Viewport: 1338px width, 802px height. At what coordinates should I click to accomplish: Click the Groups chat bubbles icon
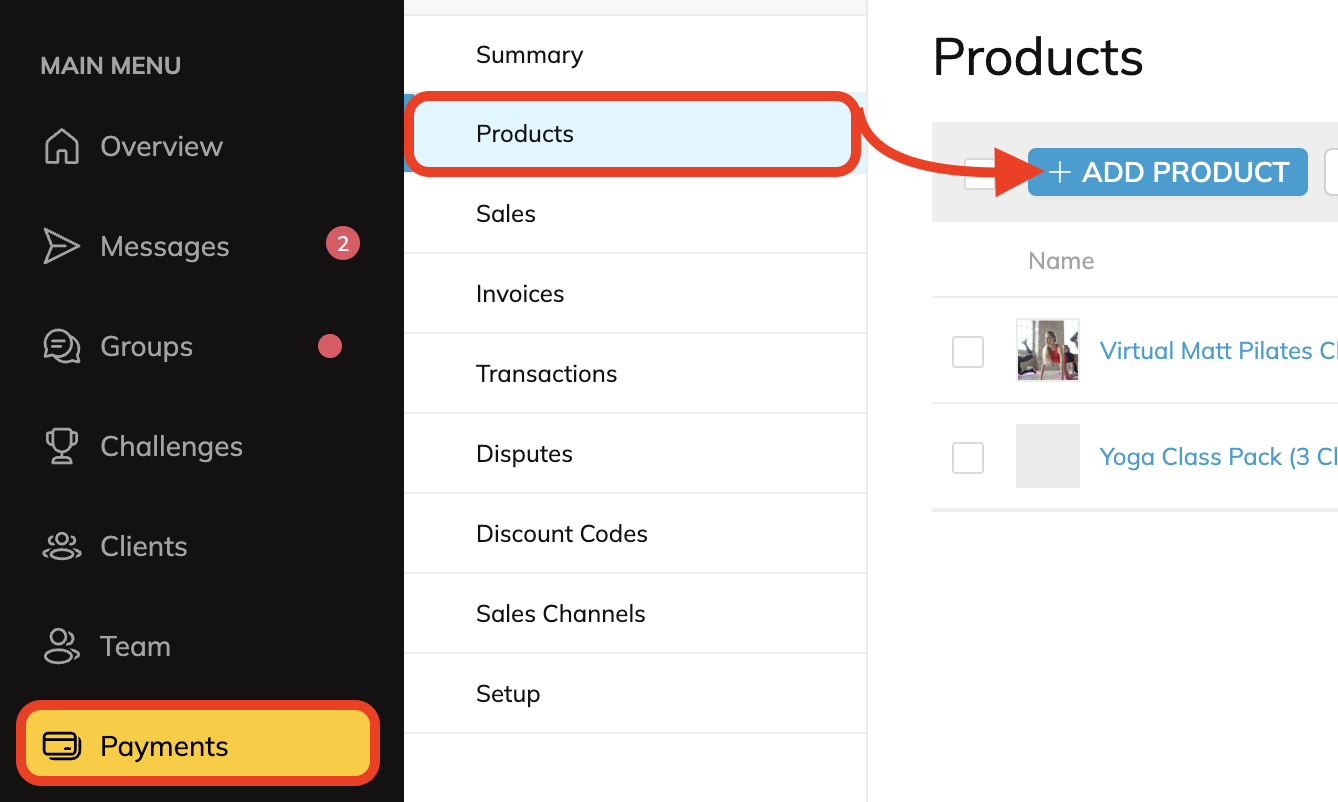(62, 347)
